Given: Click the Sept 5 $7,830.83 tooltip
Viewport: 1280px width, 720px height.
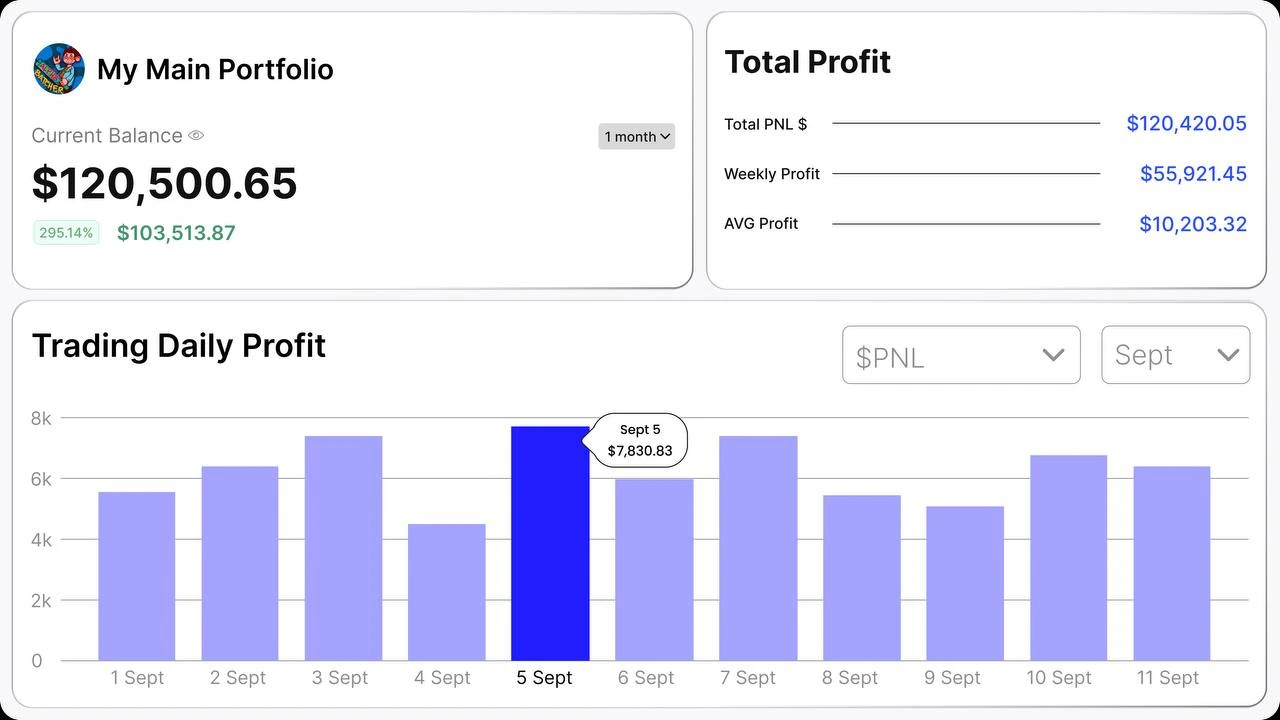Looking at the screenshot, I should [641, 440].
